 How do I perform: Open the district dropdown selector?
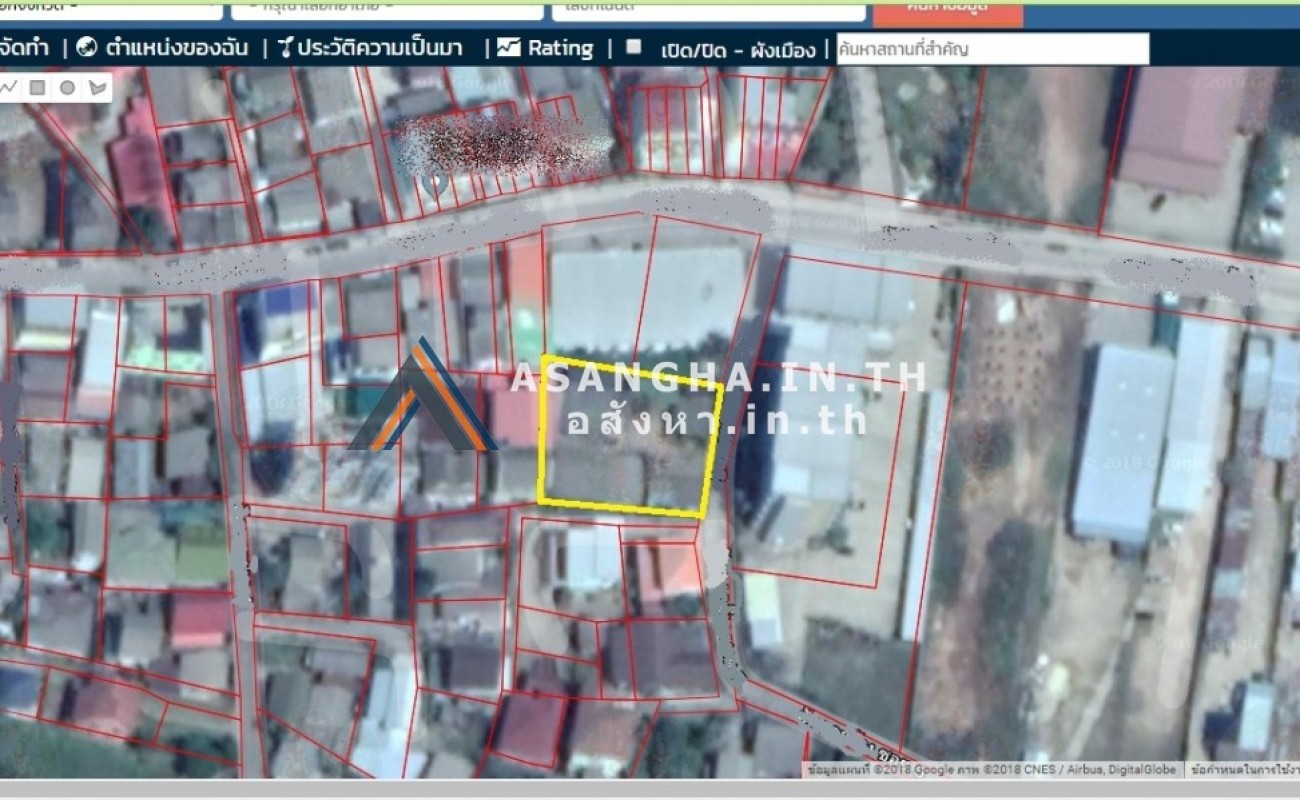386,9
